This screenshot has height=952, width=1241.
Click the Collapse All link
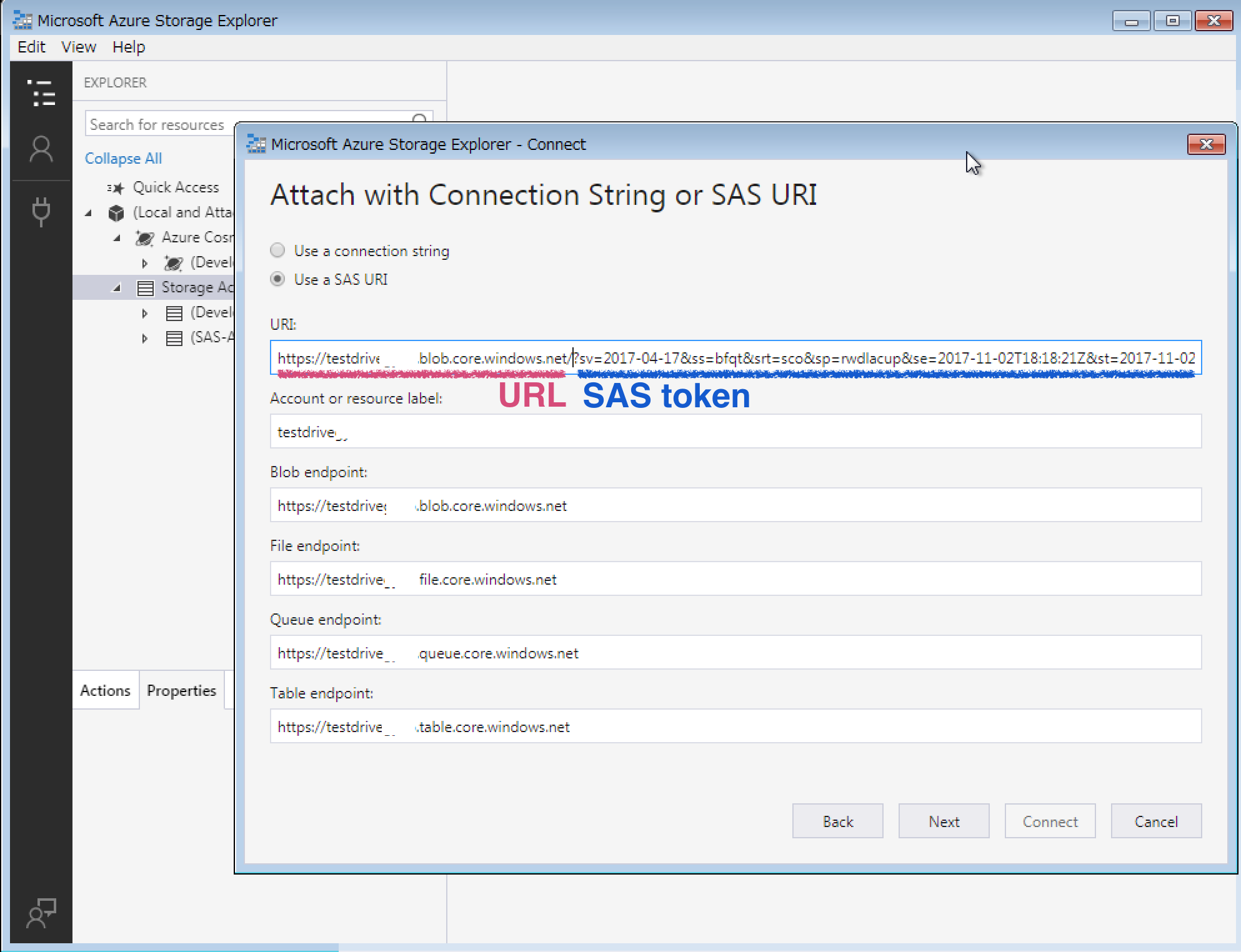coord(123,159)
